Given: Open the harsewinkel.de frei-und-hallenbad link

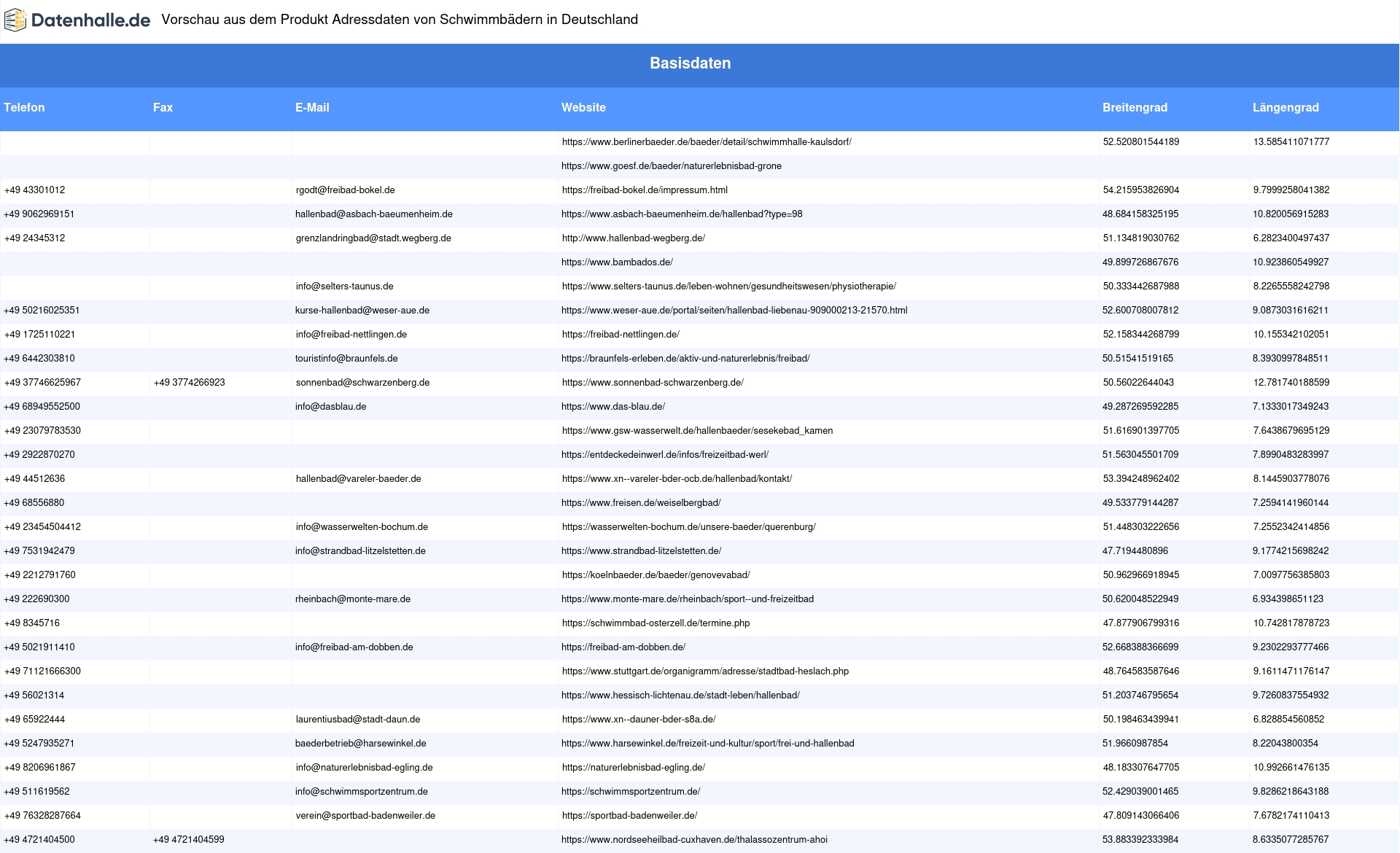Looking at the screenshot, I should (708, 744).
